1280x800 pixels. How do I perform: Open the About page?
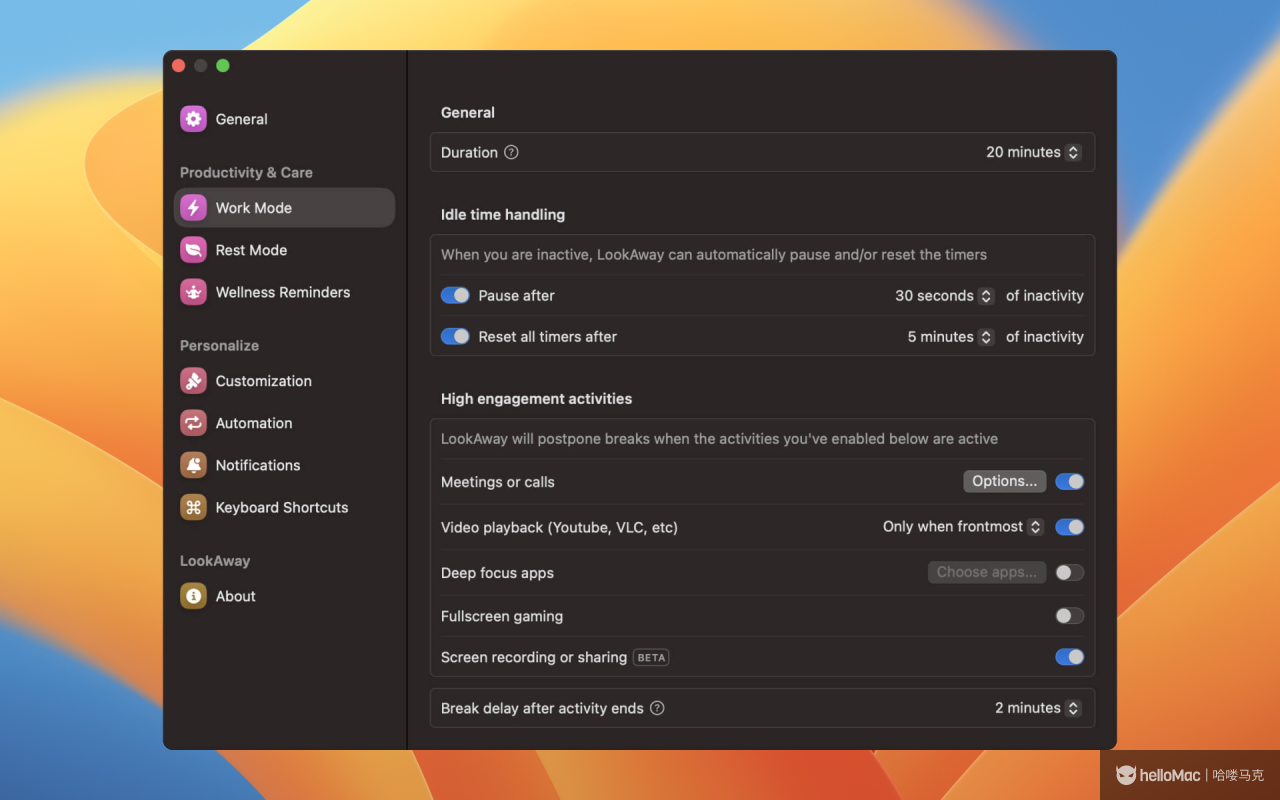[285, 596]
